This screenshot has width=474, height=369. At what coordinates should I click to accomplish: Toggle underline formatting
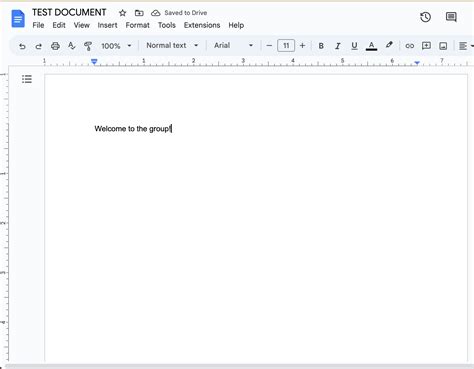[x=354, y=46]
